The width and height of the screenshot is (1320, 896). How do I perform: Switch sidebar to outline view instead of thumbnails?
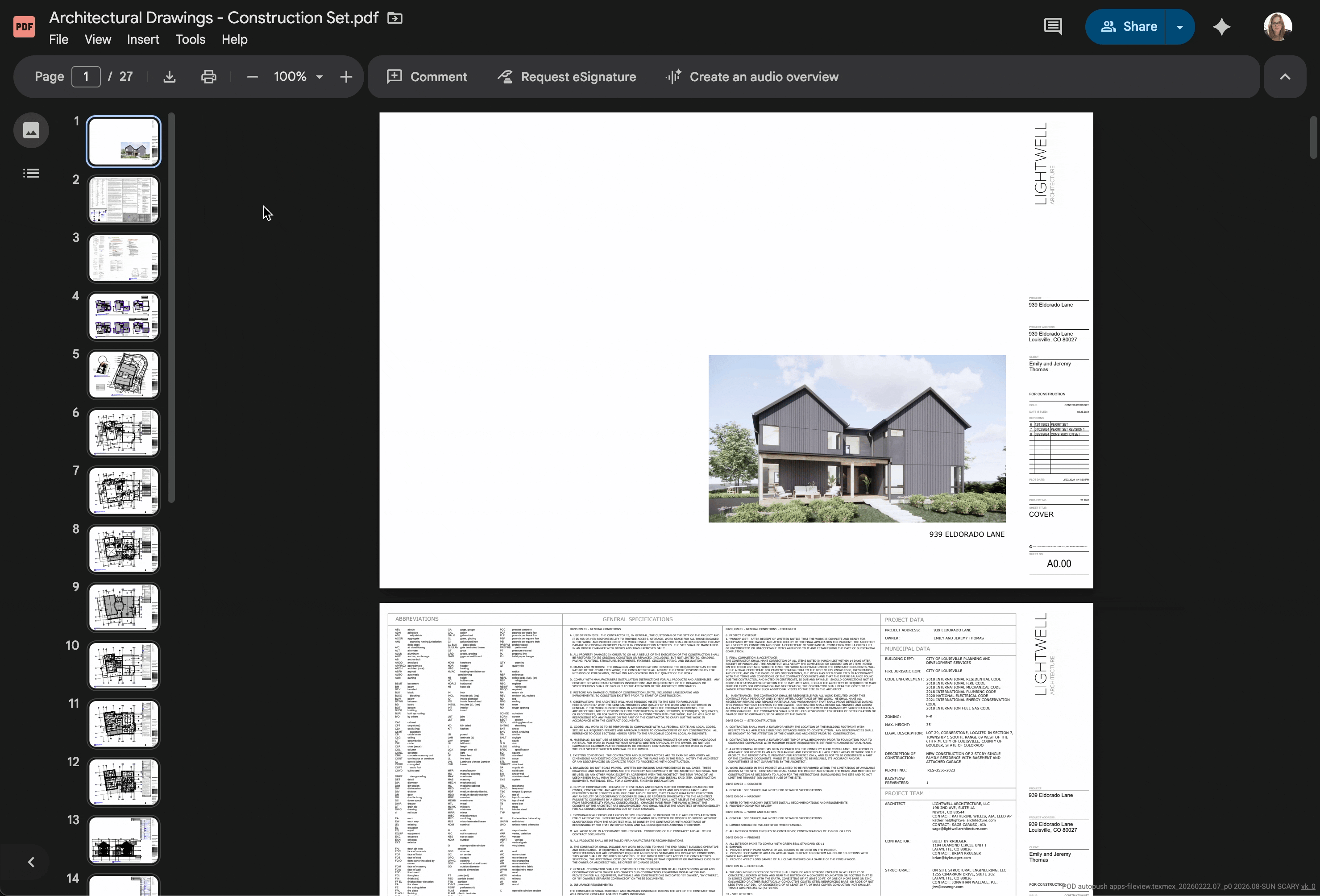click(x=31, y=173)
